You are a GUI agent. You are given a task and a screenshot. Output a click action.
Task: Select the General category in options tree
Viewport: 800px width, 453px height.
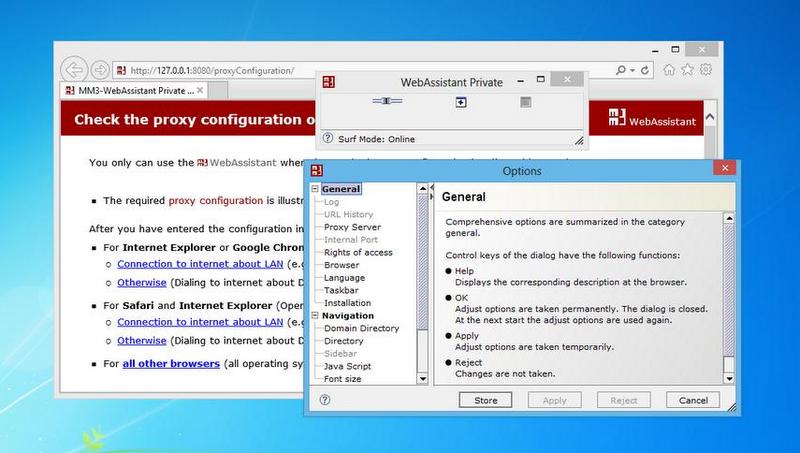[x=341, y=189]
